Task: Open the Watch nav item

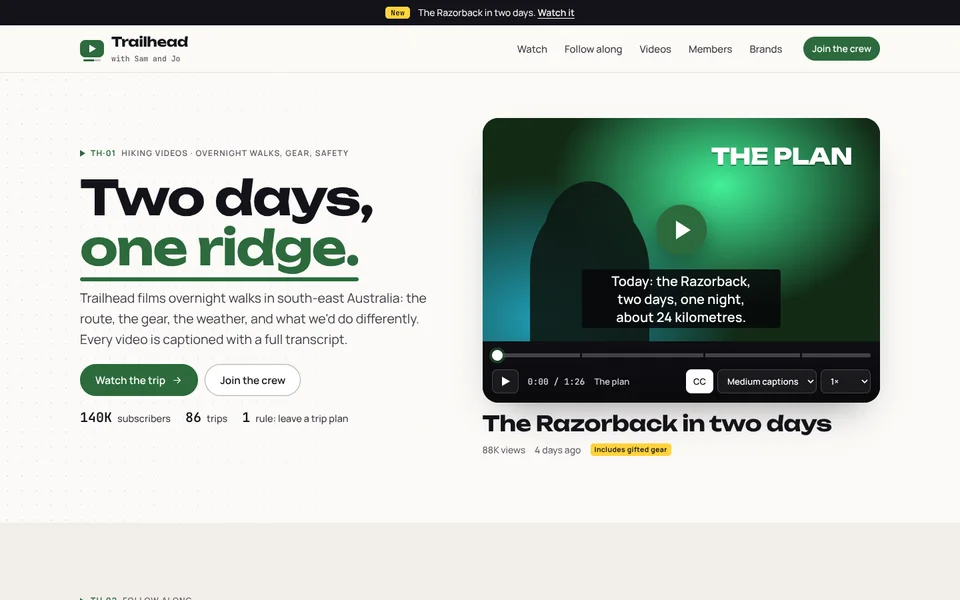Action: (x=532, y=49)
